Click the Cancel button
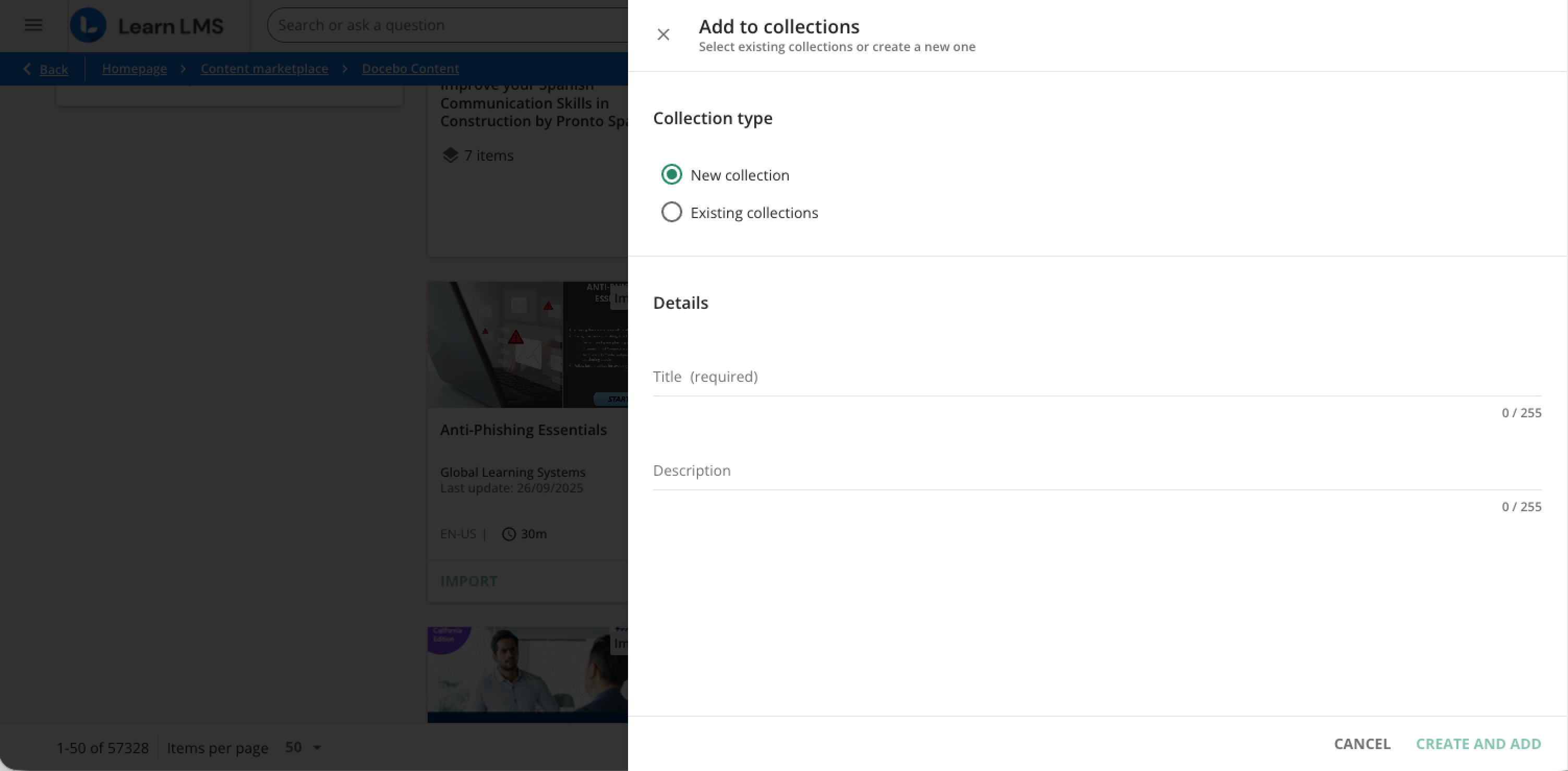The image size is (1568, 771). (x=1361, y=744)
